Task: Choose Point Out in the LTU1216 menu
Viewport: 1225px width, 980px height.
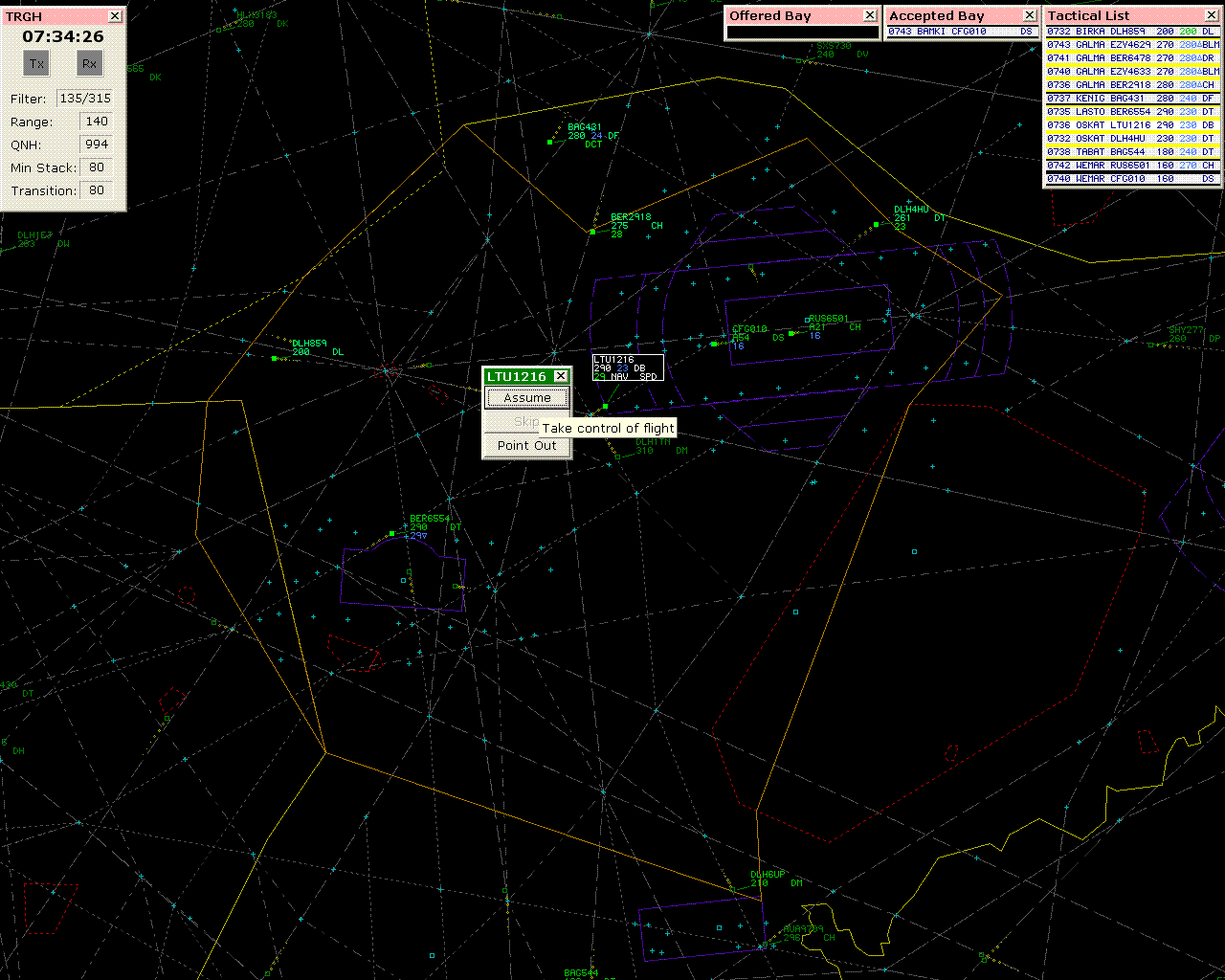Action: (526, 446)
